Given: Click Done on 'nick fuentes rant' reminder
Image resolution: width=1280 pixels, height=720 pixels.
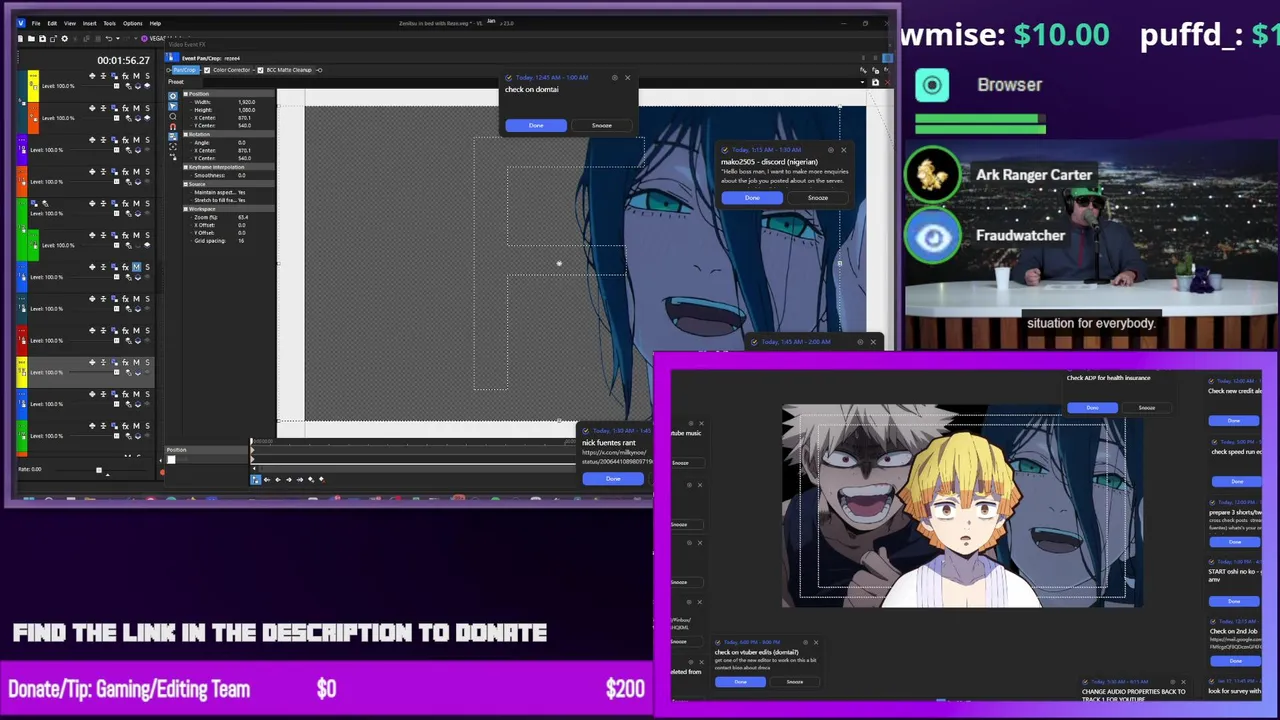Looking at the screenshot, I should click(x=613, y=479).
